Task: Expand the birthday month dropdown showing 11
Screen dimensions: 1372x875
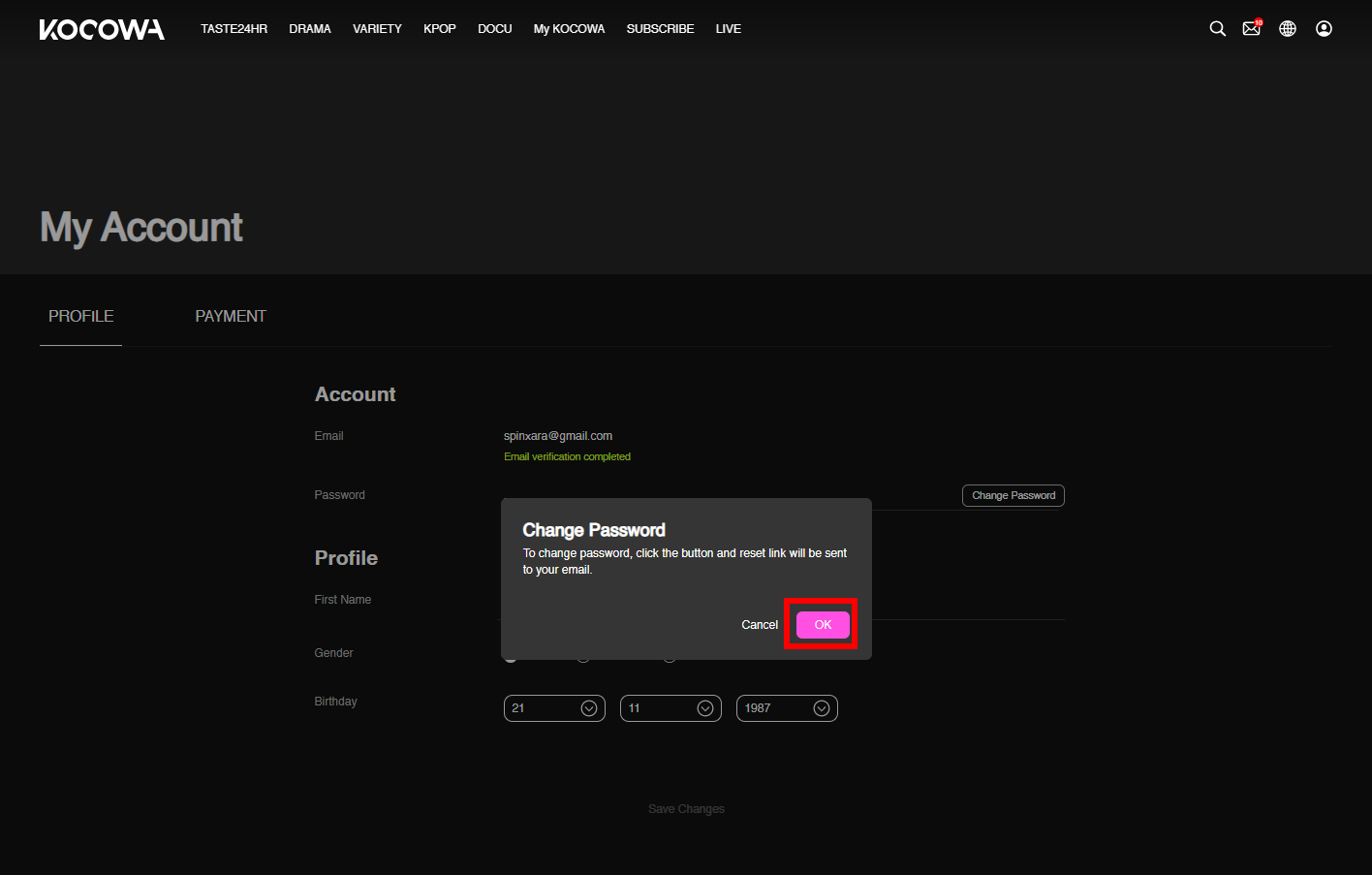Action: [670, 708]
